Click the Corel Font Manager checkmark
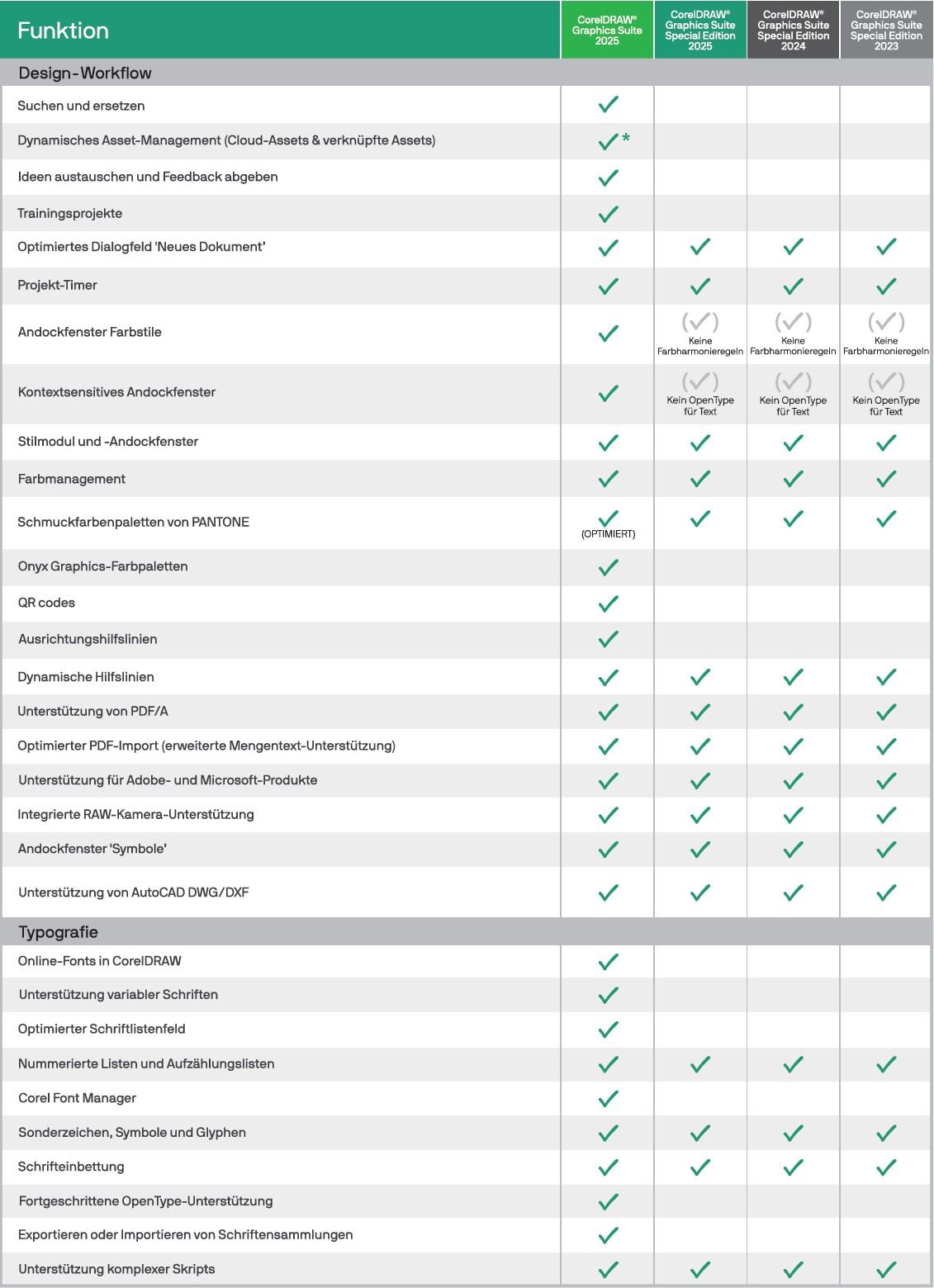The image size is (934, 1288). coord(608,1099)
